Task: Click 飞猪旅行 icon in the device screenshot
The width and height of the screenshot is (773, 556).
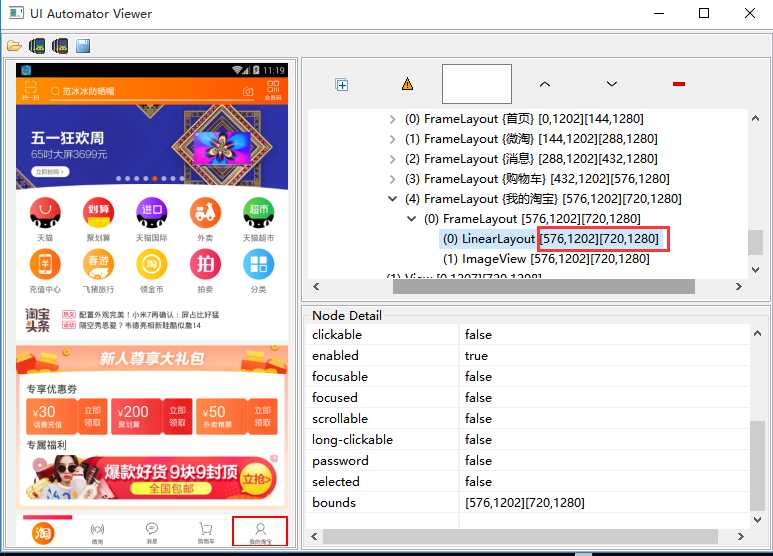Action: click(x=98, y=265)
